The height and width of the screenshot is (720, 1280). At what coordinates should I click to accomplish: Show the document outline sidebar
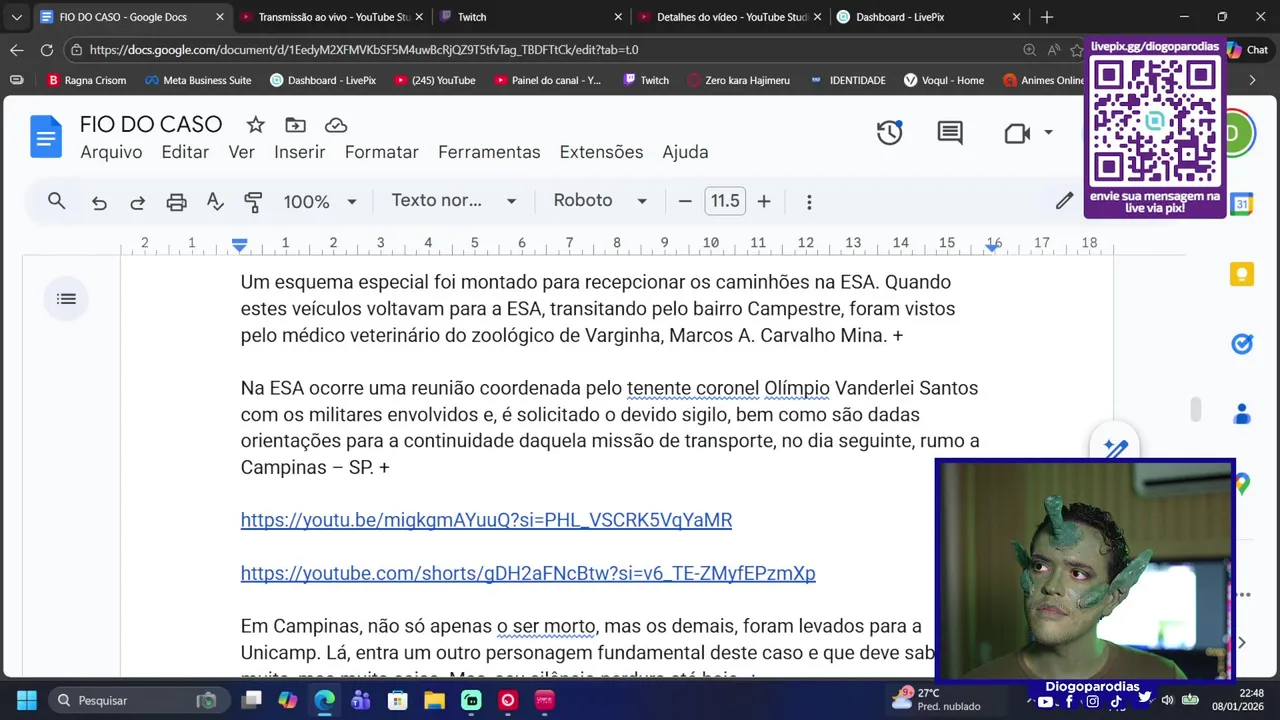tap(67, 299)
